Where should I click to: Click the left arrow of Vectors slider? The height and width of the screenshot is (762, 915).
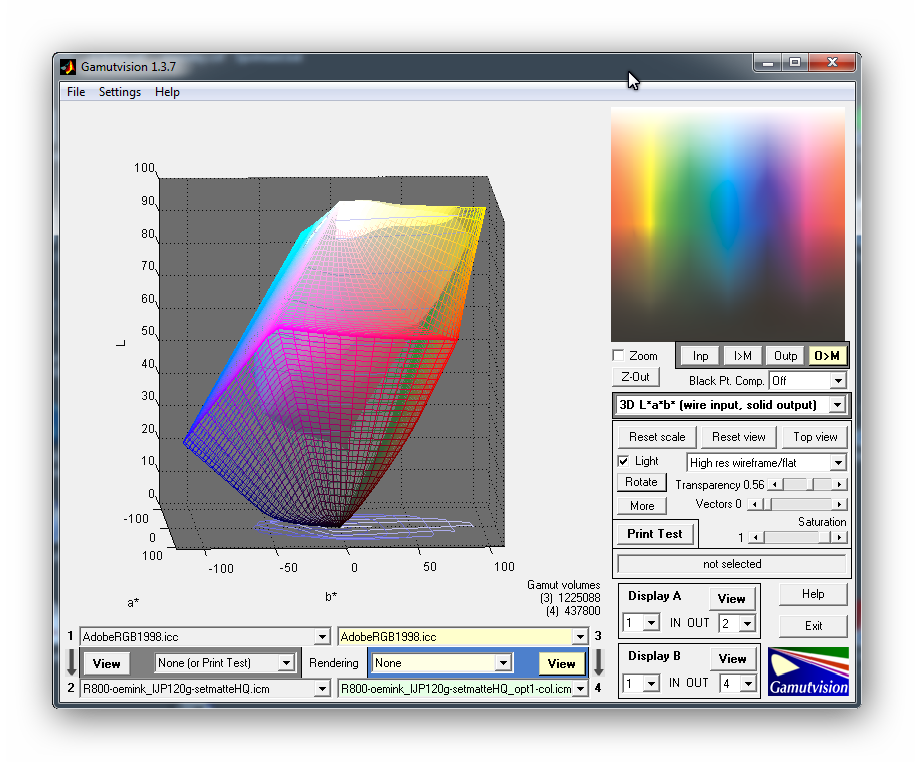point(753,505)
